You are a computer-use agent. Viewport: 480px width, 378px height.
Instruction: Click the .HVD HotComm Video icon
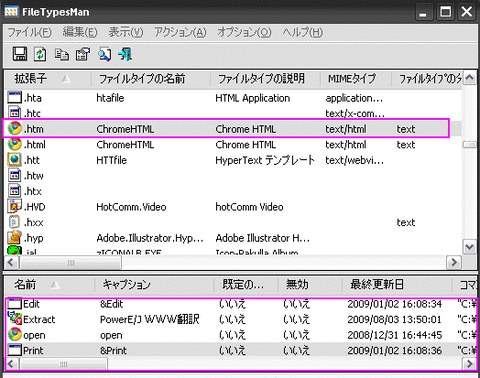coord(15,206)
